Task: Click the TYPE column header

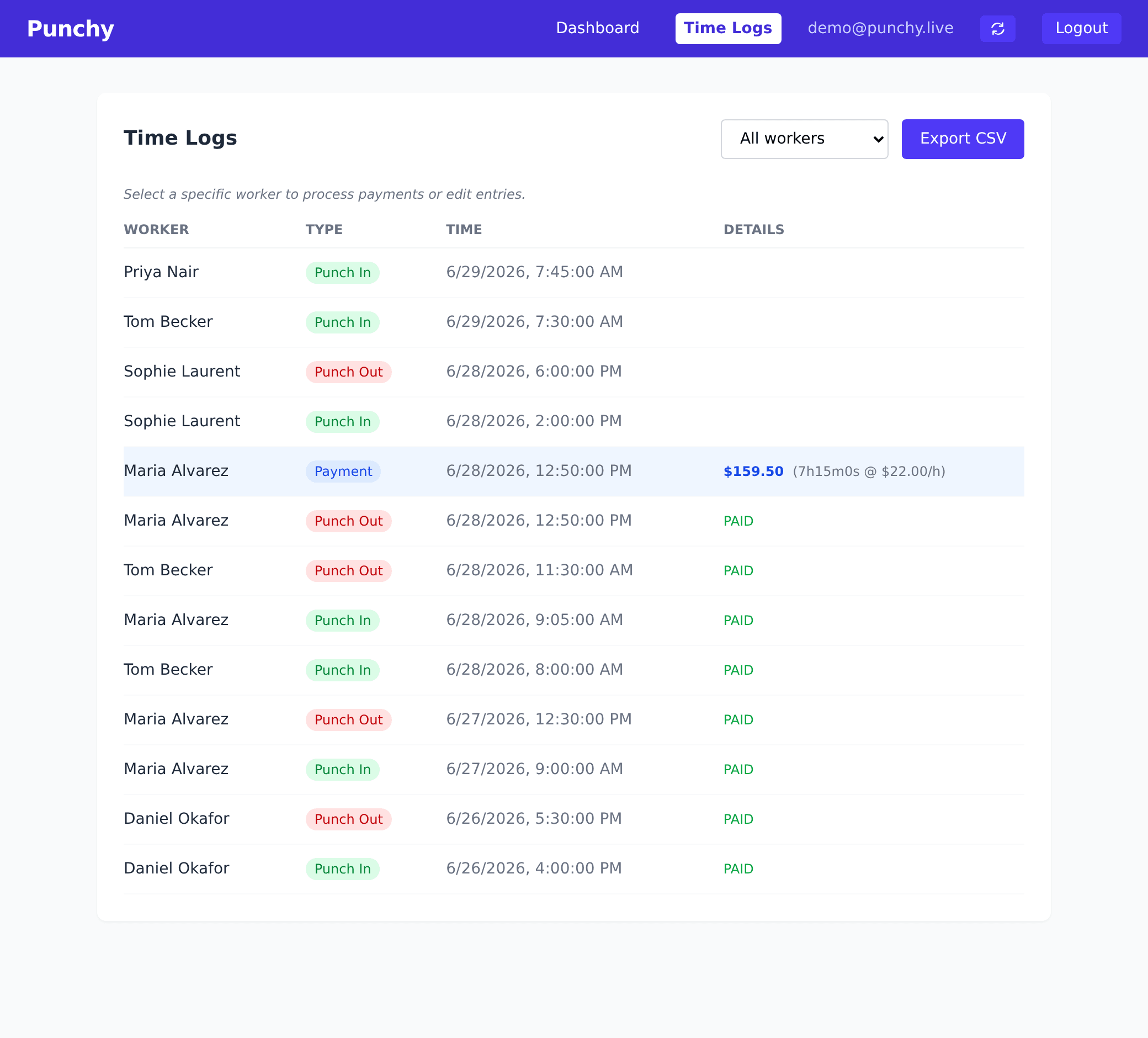Action: click(324, 230)
